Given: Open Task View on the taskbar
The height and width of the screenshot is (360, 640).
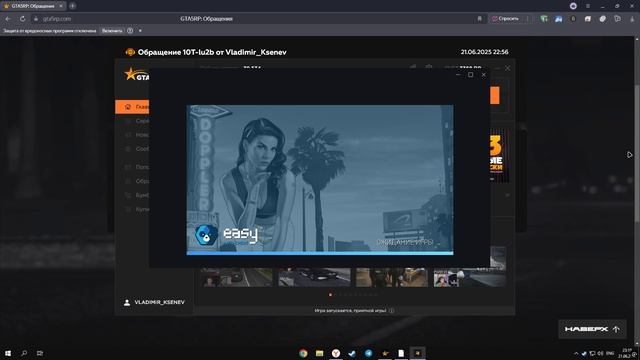Looking at the screenshot, I should tap(40, 353).
